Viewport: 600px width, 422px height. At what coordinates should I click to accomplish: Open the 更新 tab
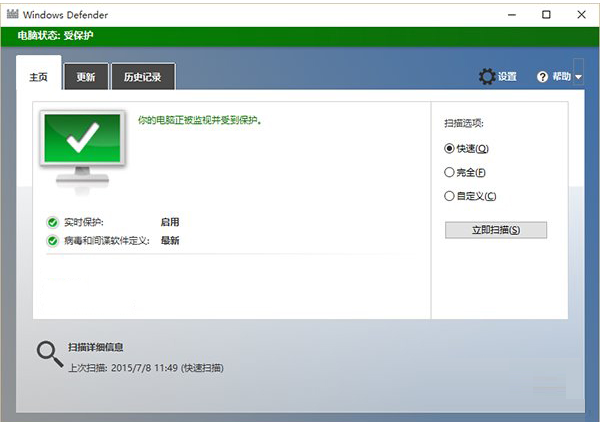[86, 77]
